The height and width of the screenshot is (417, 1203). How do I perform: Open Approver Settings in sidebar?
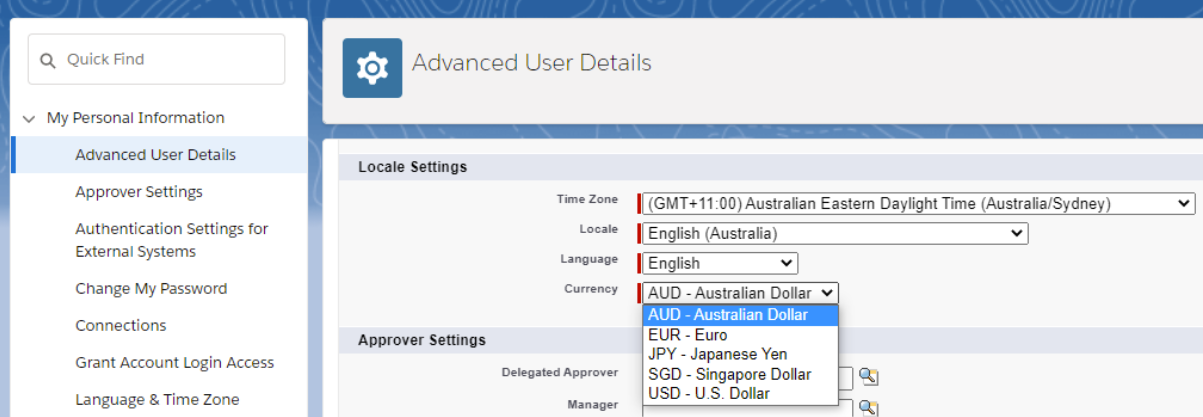pyautogui.click(x=139, y=192)
